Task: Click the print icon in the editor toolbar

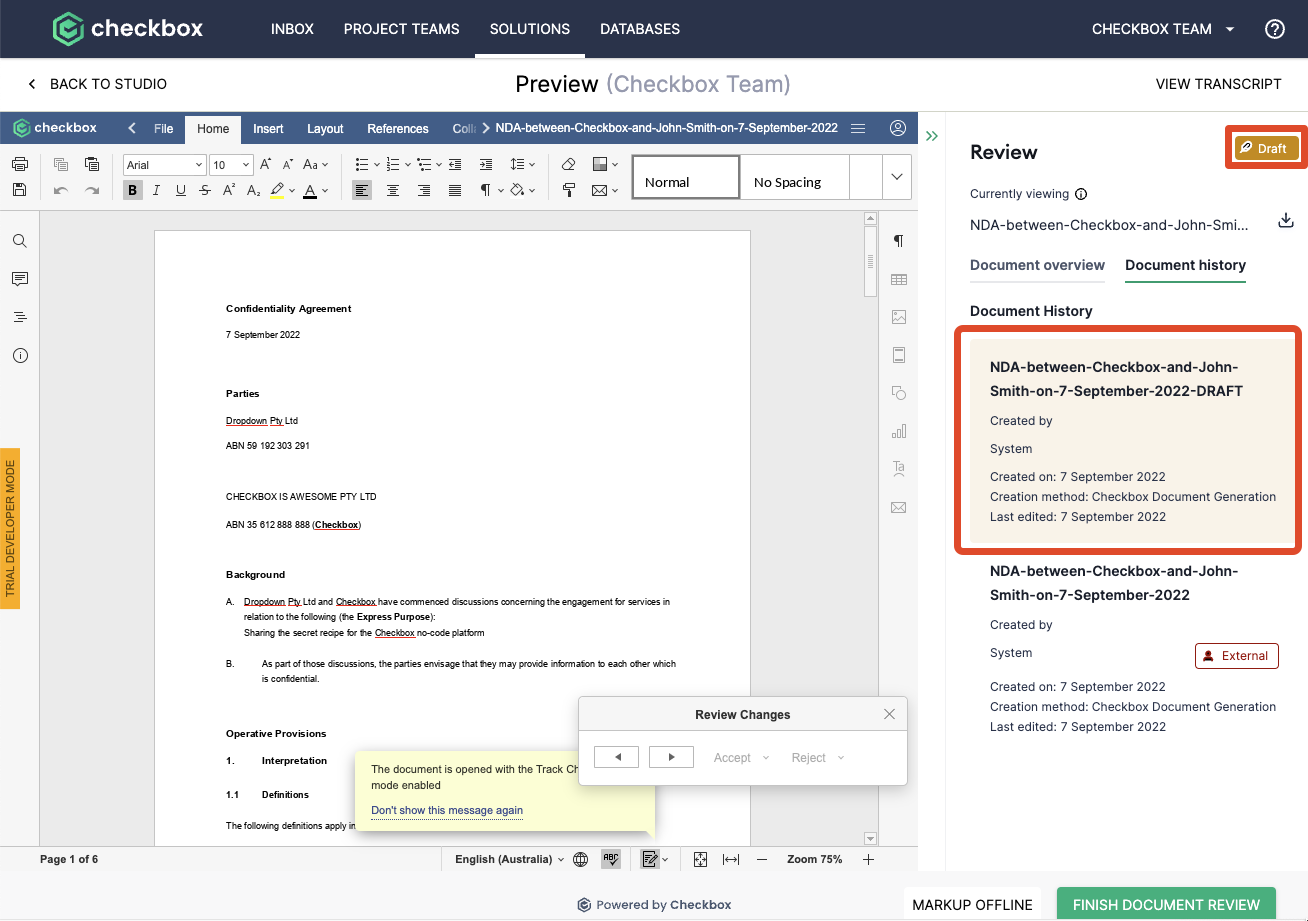Action: point(19,165)
